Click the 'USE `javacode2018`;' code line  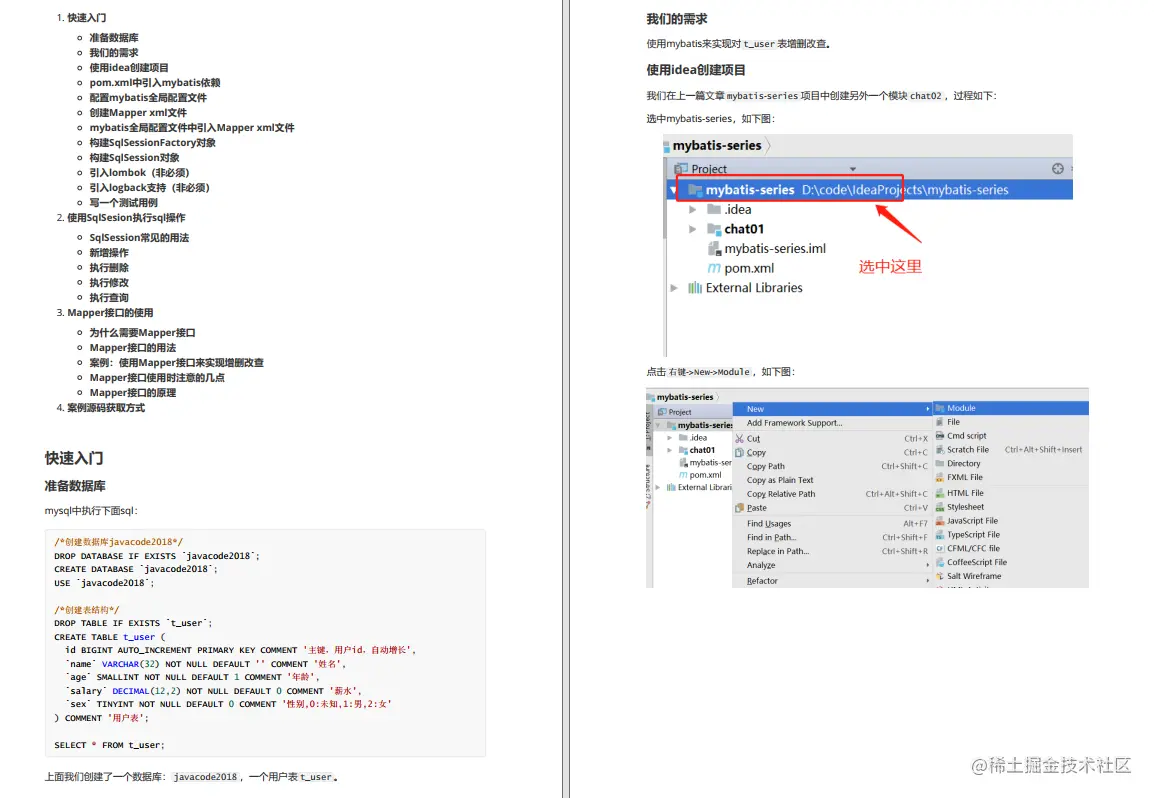105,583
